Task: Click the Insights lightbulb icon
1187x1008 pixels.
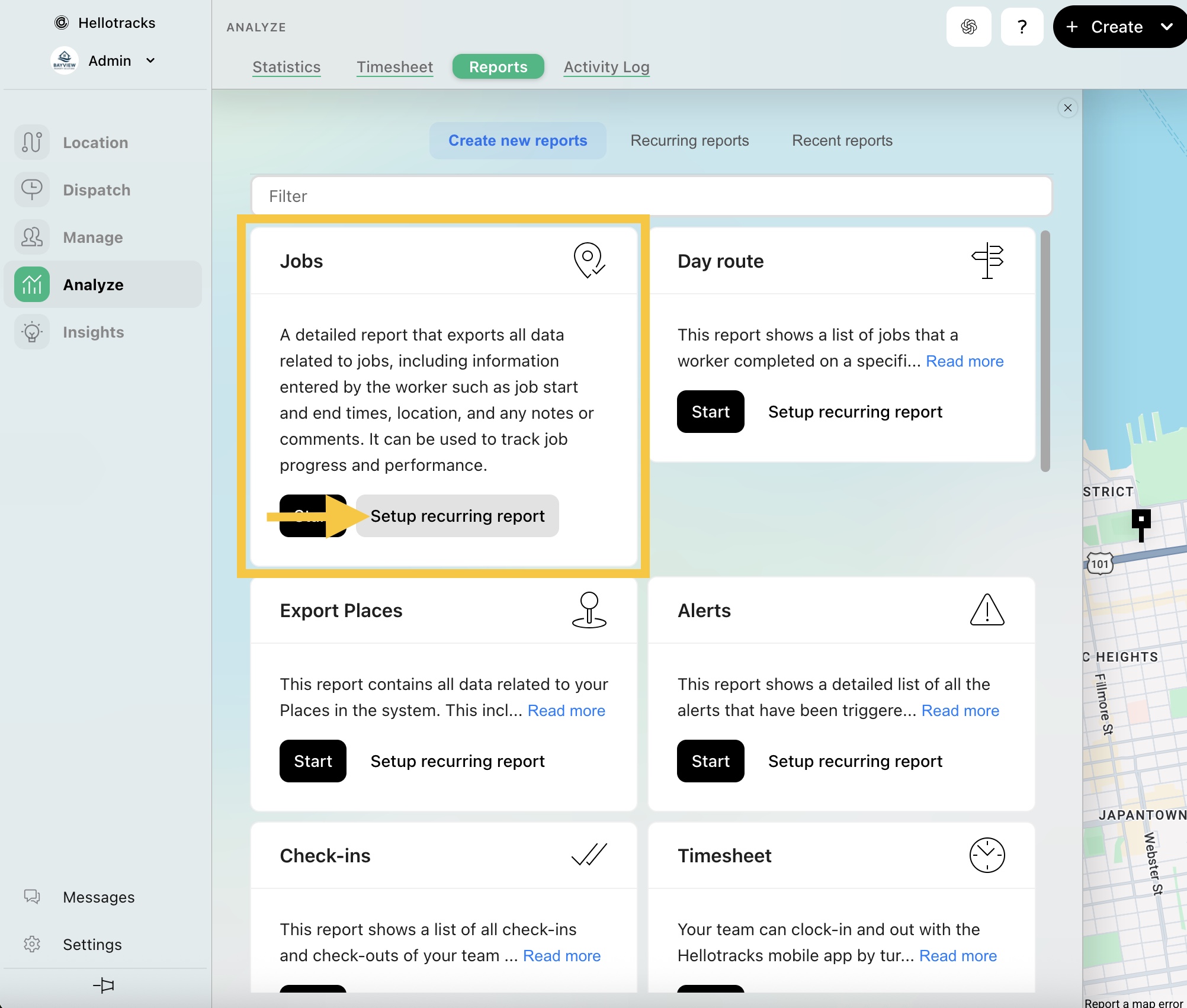Action: tap(32, 332)
